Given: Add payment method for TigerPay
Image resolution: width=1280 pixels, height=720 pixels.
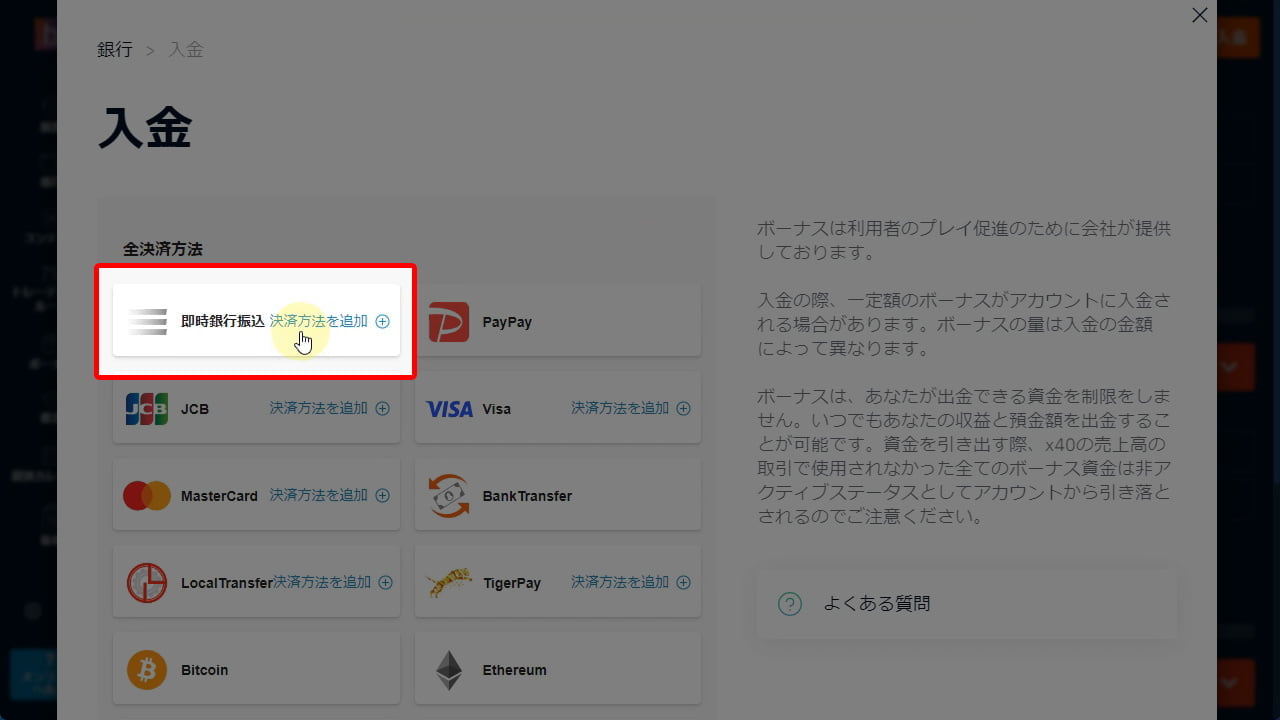Looking at the screenshot, I should (x=620, y=582).
